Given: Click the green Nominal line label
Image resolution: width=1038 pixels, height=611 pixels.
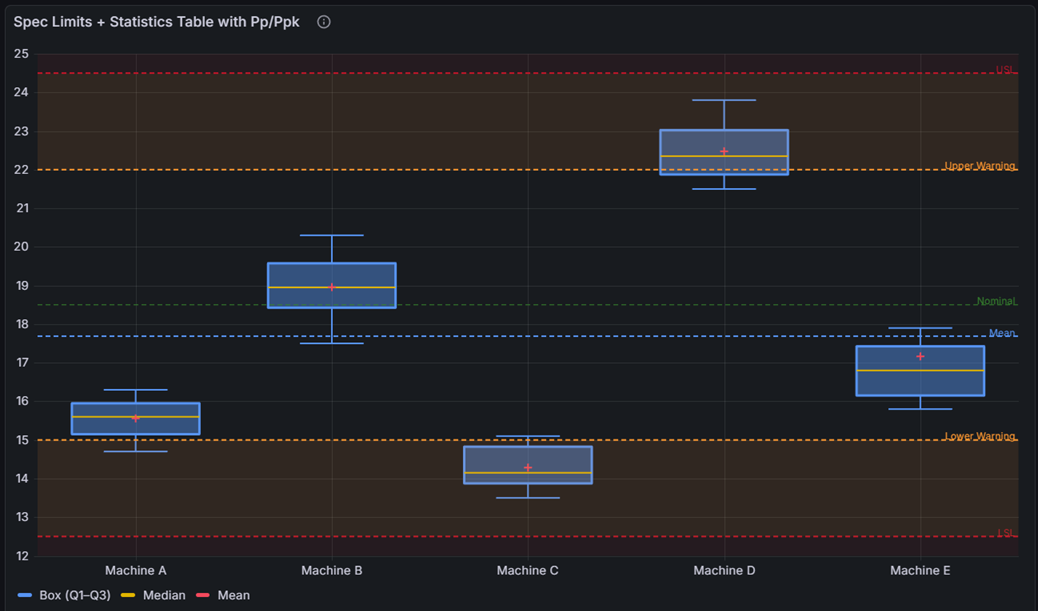Looking at the screenshot, I should (996, 301).
